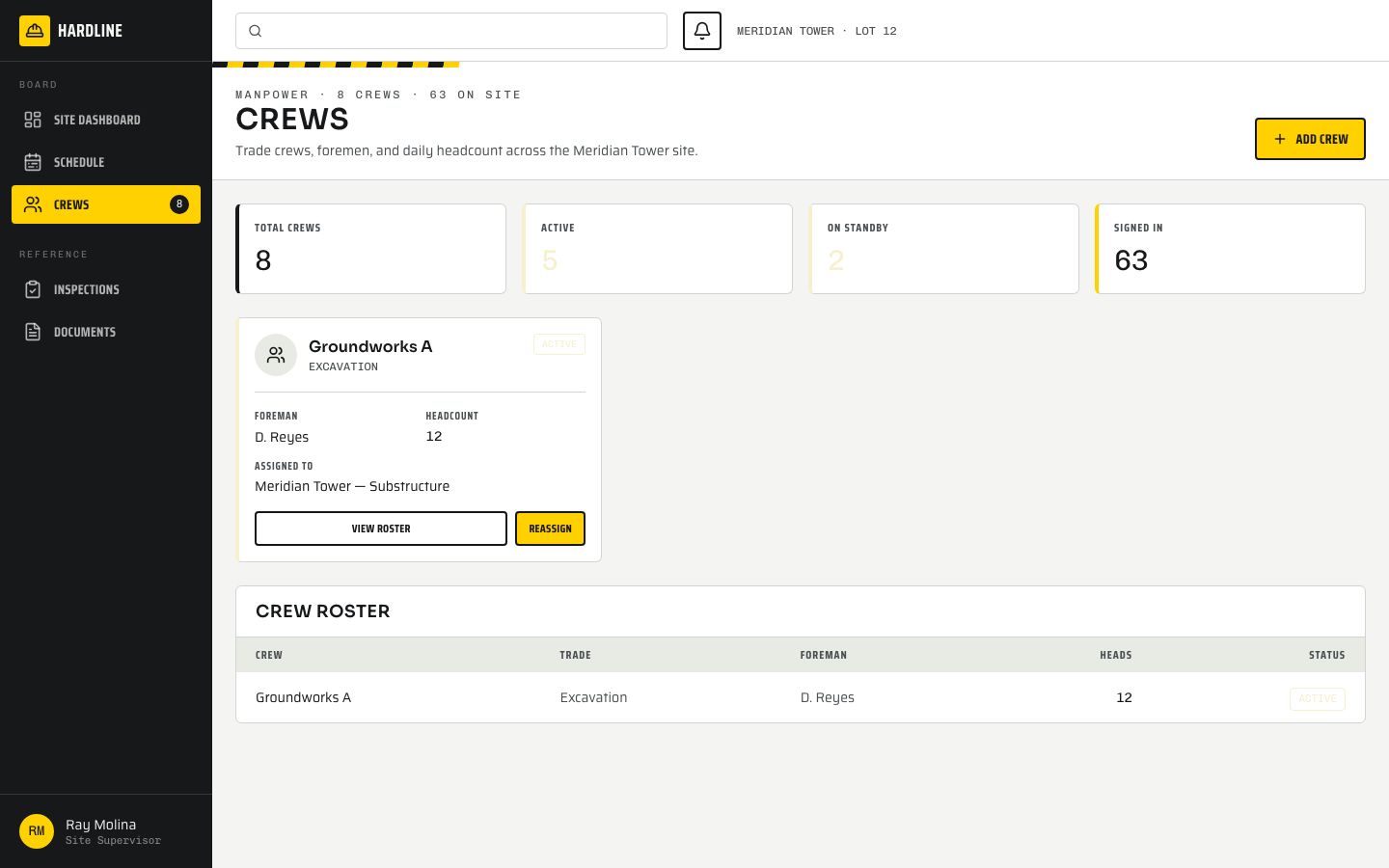Click the Site Dashboard grid icon
The height and width of the screenshot is (868, 1389).
coord(33,120)
